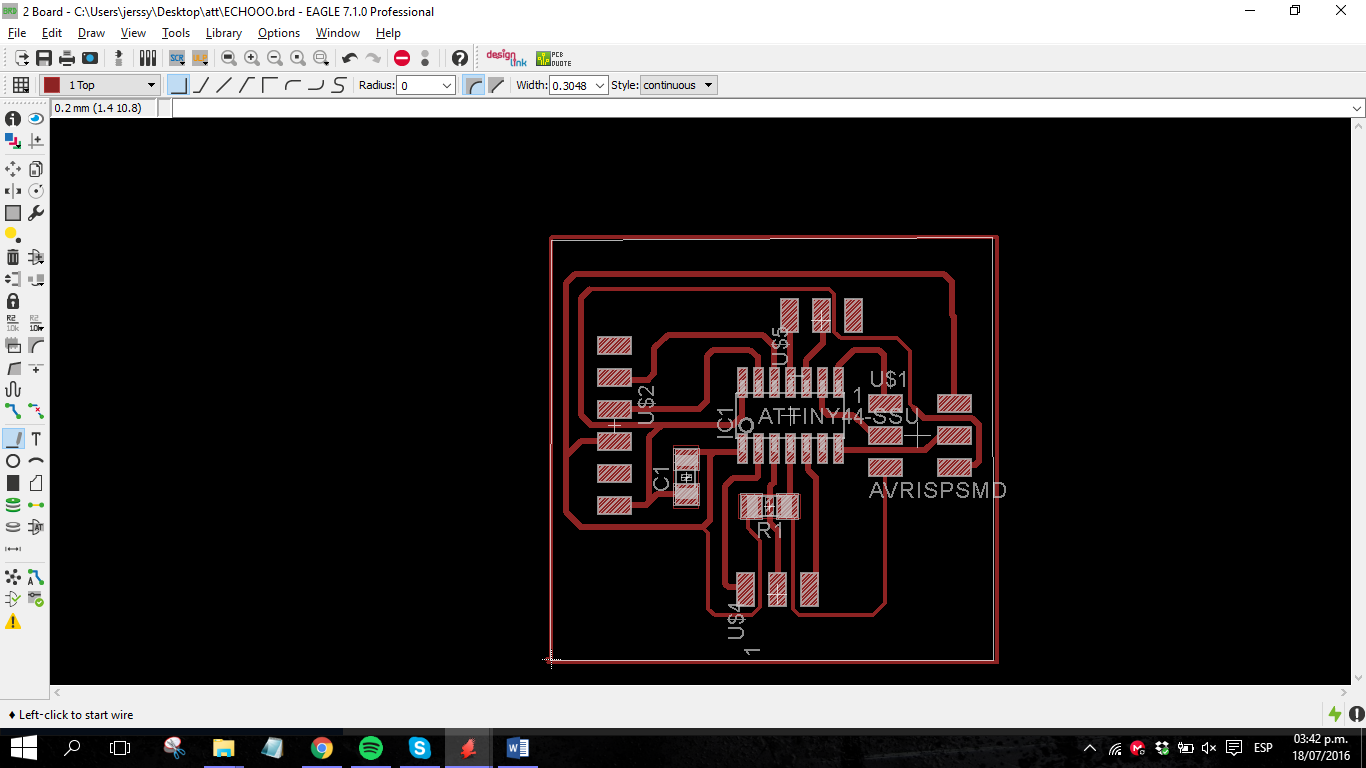Open the SCR script button

pos(177,58)
